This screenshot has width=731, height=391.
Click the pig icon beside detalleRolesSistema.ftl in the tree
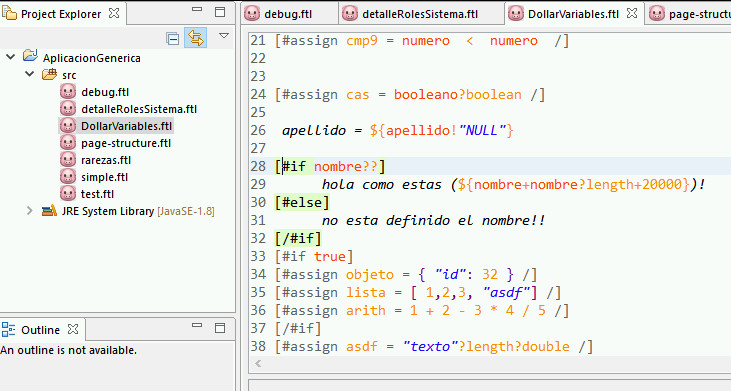click(68, 109)
